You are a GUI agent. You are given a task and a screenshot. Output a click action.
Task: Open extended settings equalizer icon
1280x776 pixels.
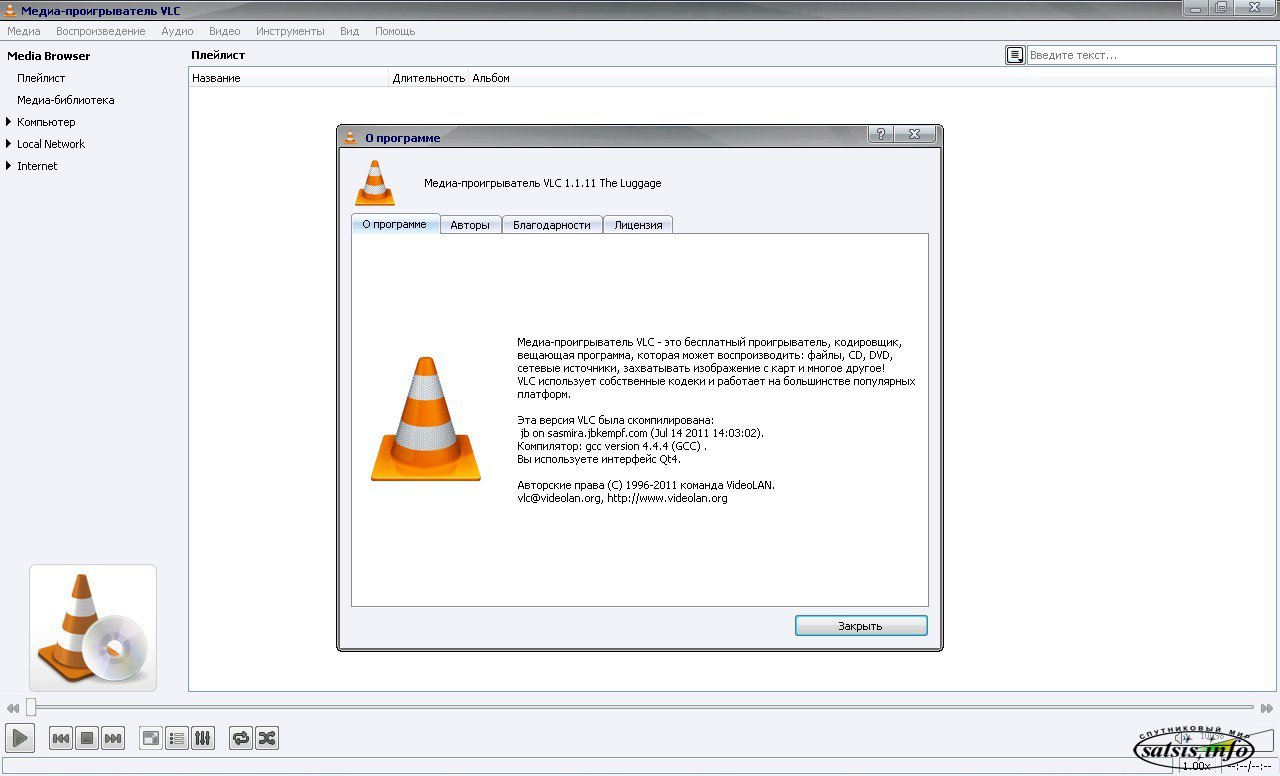[203, 738]
